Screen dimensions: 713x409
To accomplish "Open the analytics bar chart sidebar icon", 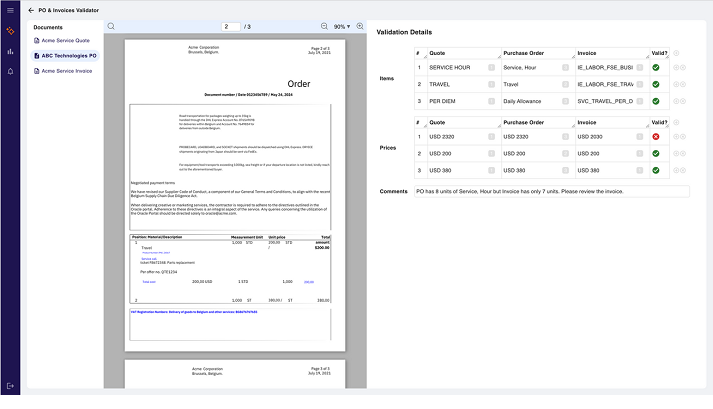I will [10, 50].
